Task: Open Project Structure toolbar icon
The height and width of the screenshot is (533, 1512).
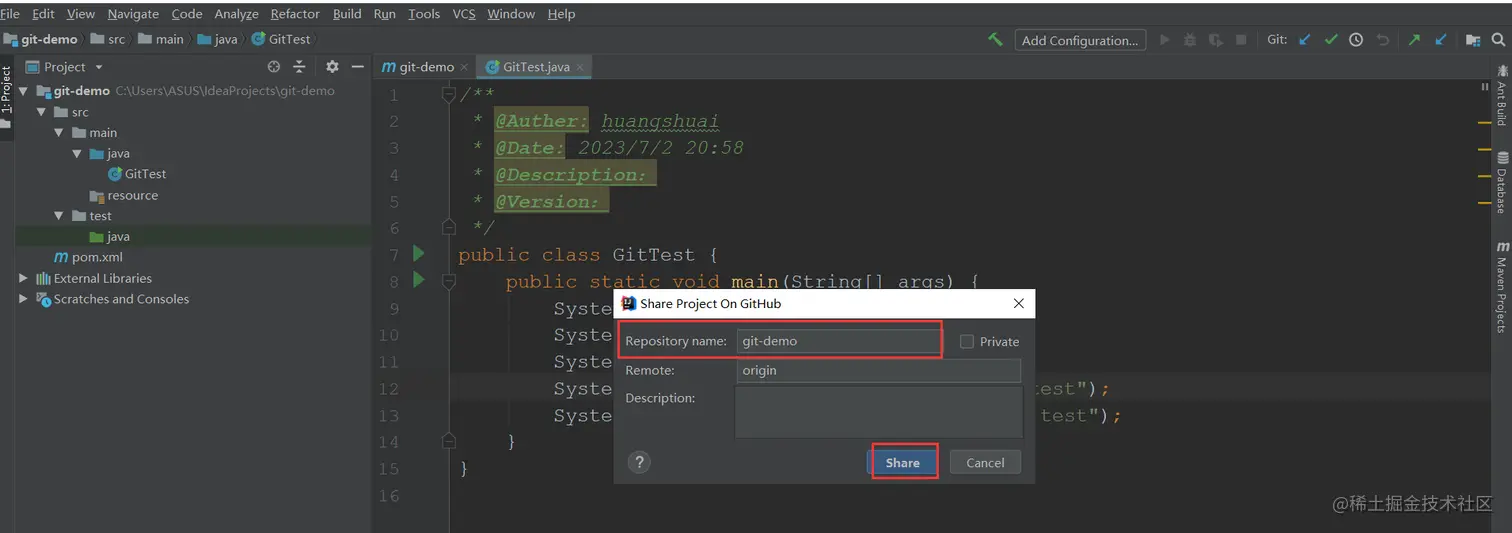Action: tap(1473, 40)
